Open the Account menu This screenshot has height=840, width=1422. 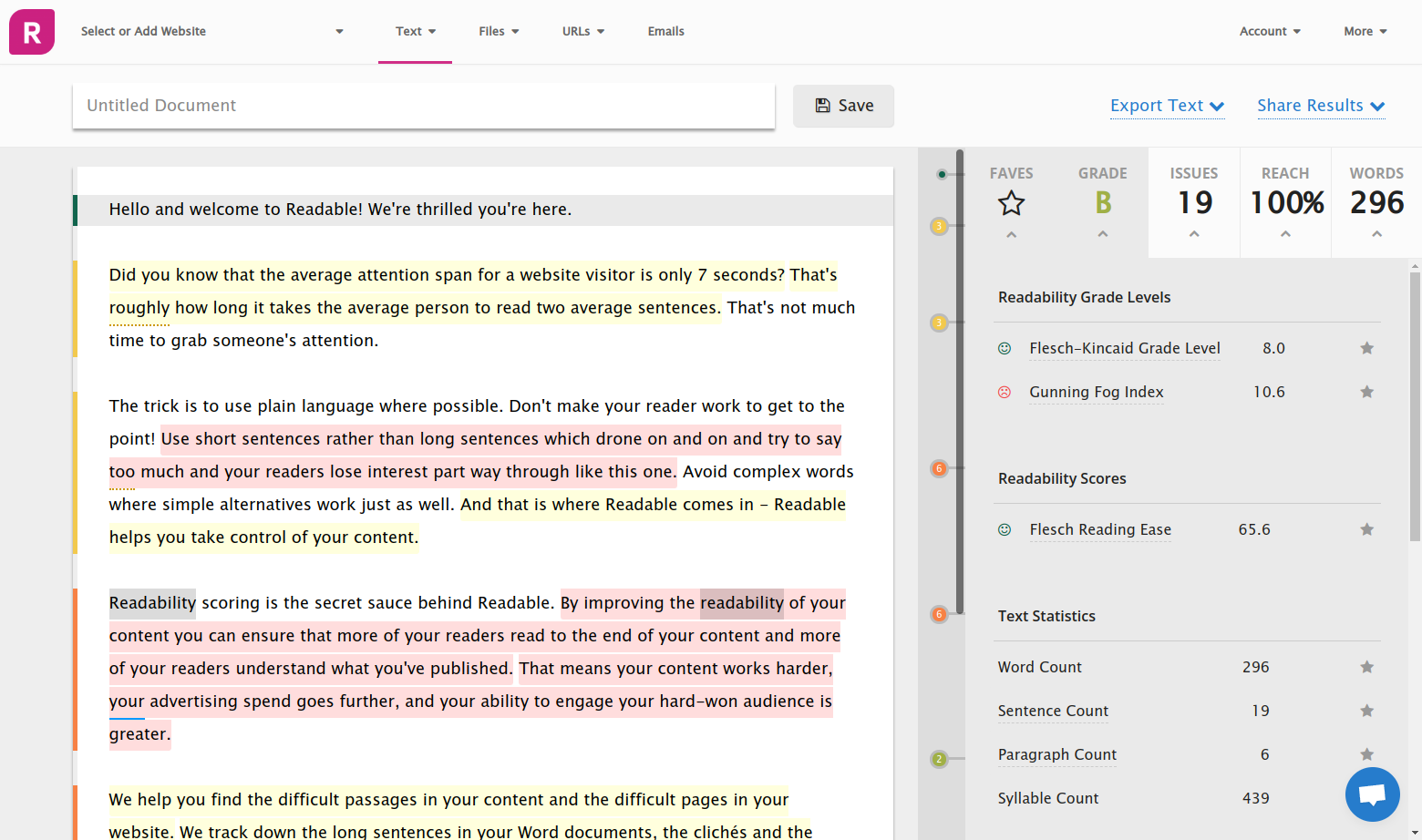(1269, 31)
